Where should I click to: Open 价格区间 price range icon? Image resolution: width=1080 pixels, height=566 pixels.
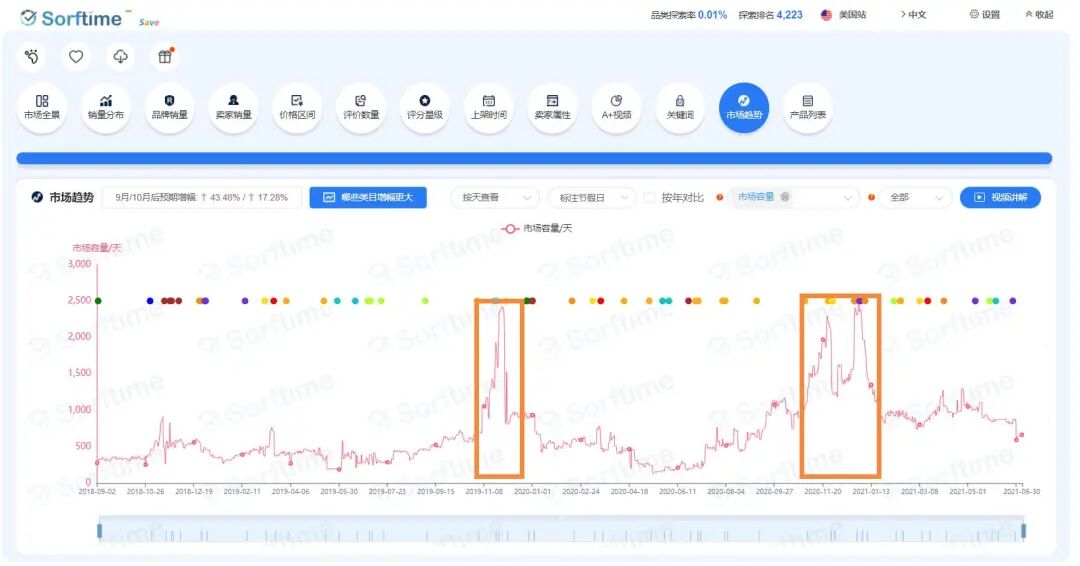[x=298, y=107]
